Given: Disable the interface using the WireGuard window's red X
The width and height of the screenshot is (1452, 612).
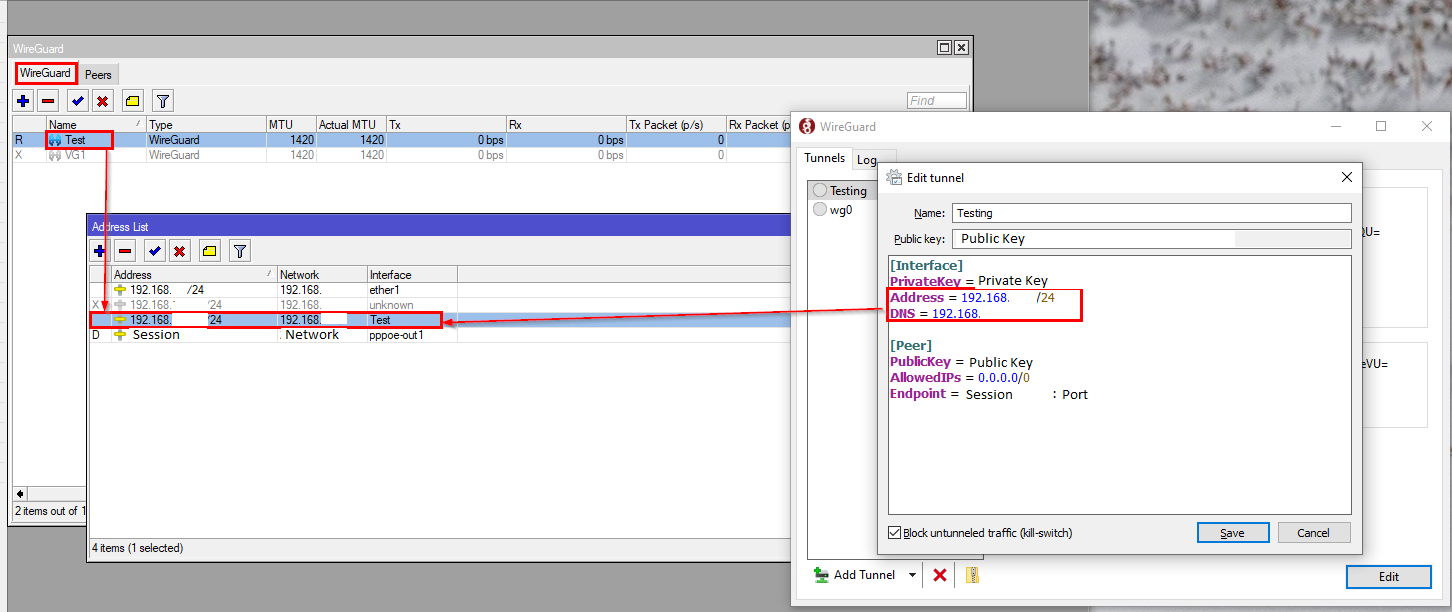Looking at the screenshot, I should [x=102, y=101].
